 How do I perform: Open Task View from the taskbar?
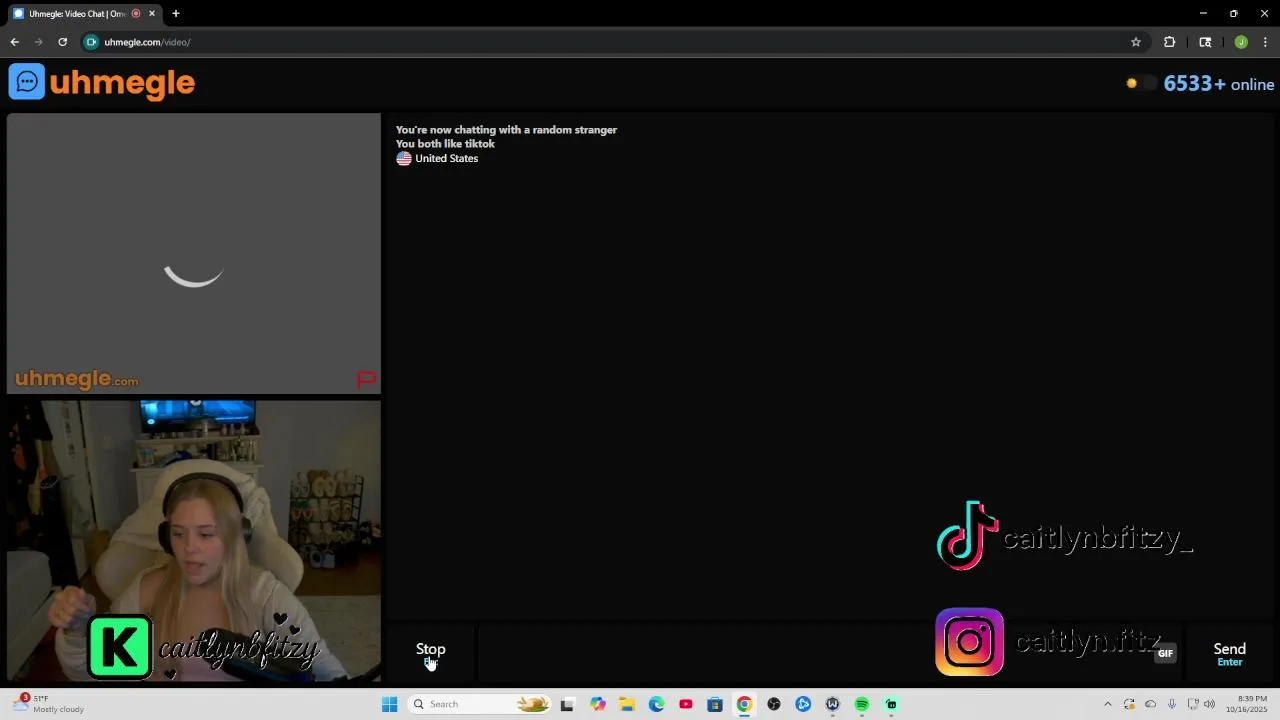click(567, 704)
